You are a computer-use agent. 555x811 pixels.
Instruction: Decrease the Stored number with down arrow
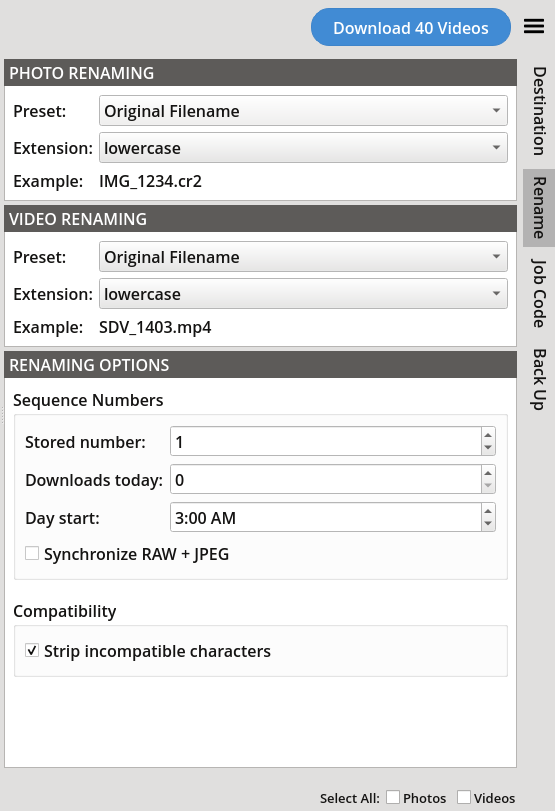[x=488, y=448]
